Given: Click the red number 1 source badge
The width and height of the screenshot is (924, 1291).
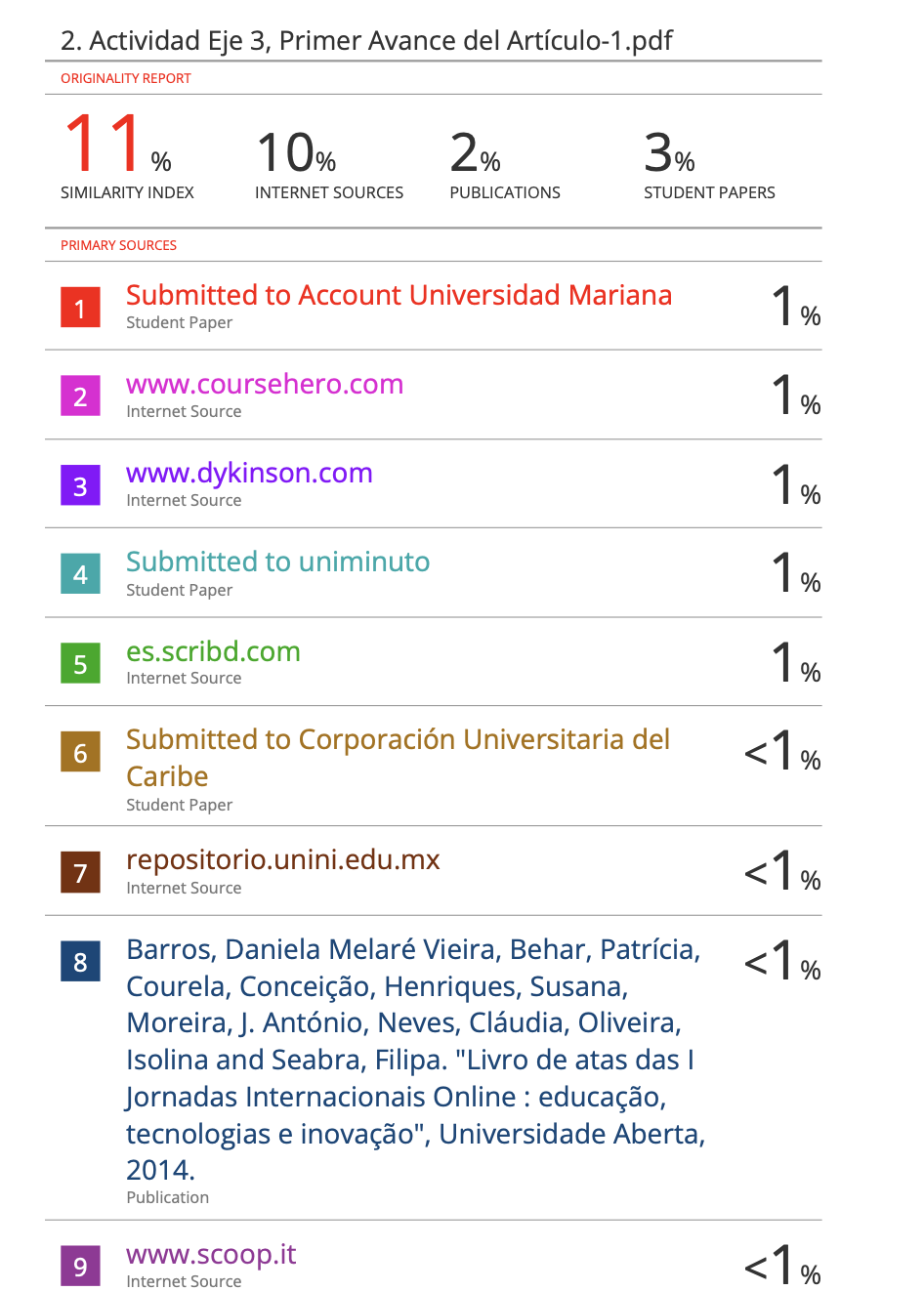Looking at the screenshot, I should (x=80, y=308).
